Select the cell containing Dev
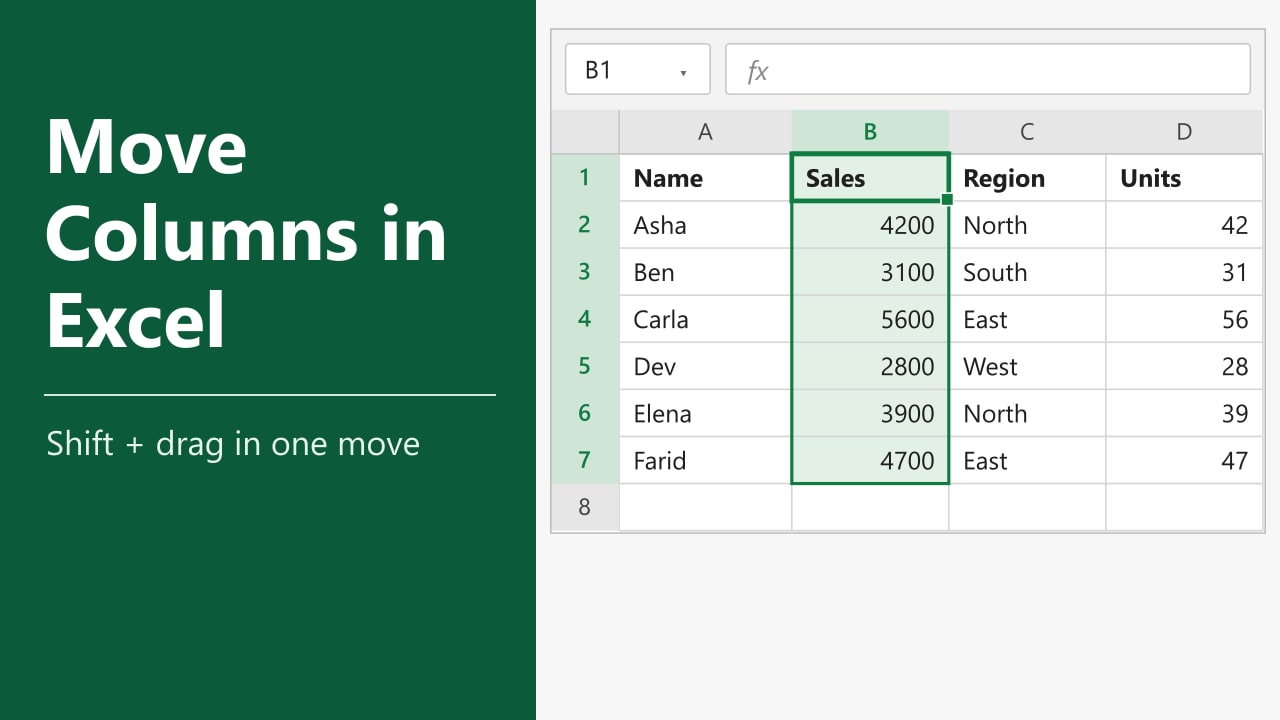Screen dimensions: 1280x720 click(705, 366)
